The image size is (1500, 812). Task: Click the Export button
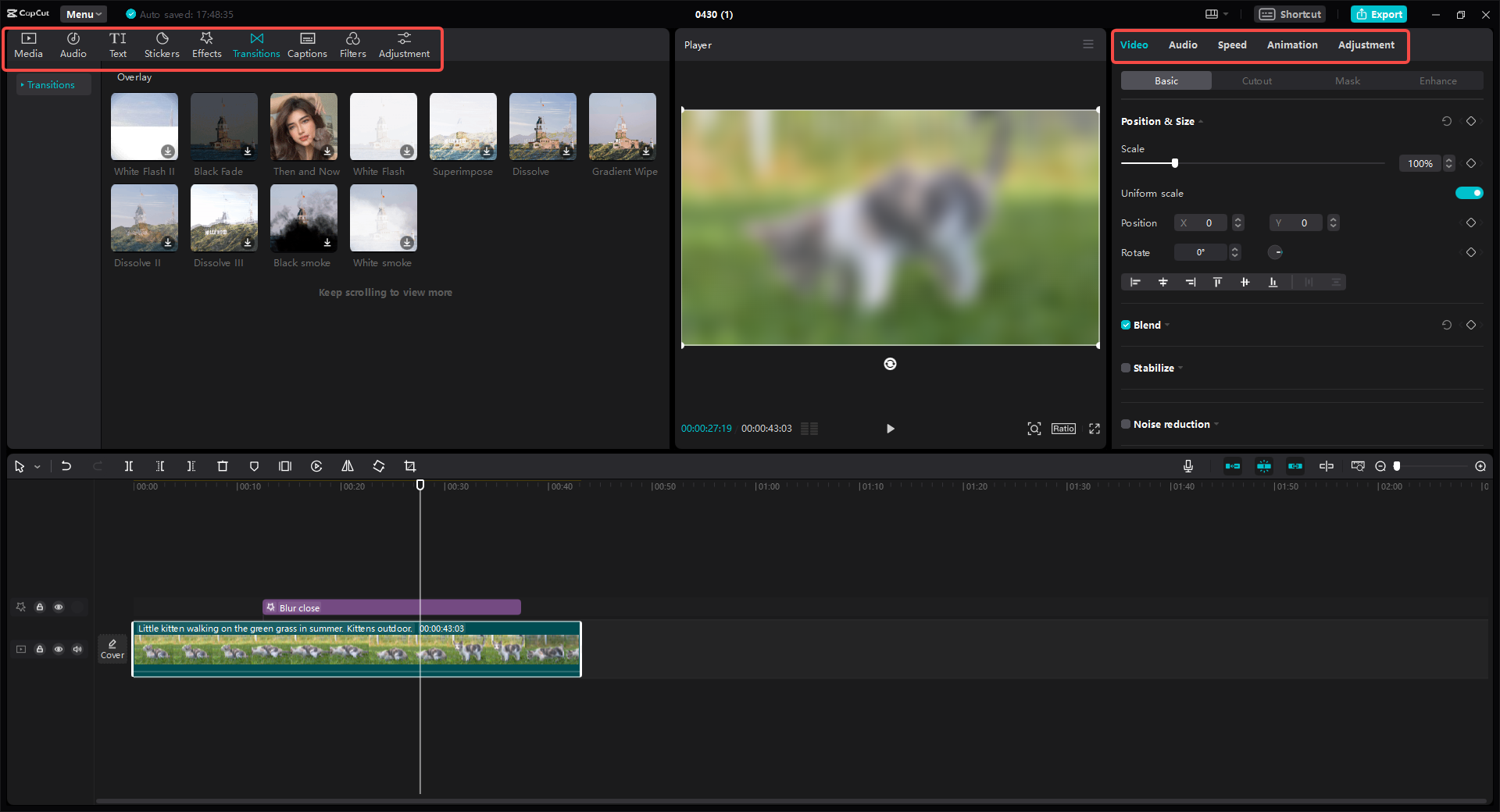1378,13
